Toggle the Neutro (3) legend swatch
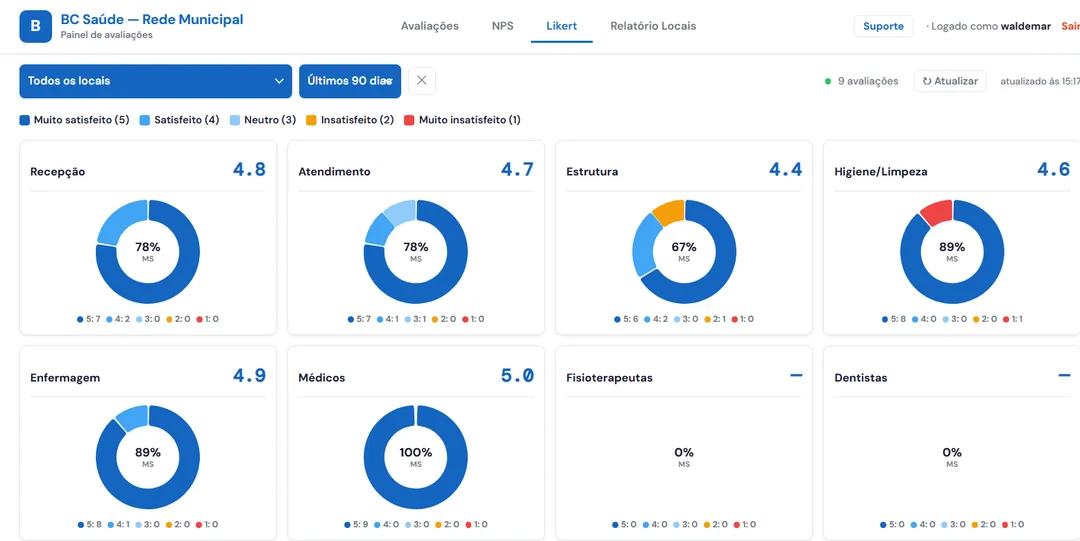Image resolution: width=1080 pixels, height=541 pixels. [x=235, y=120]
